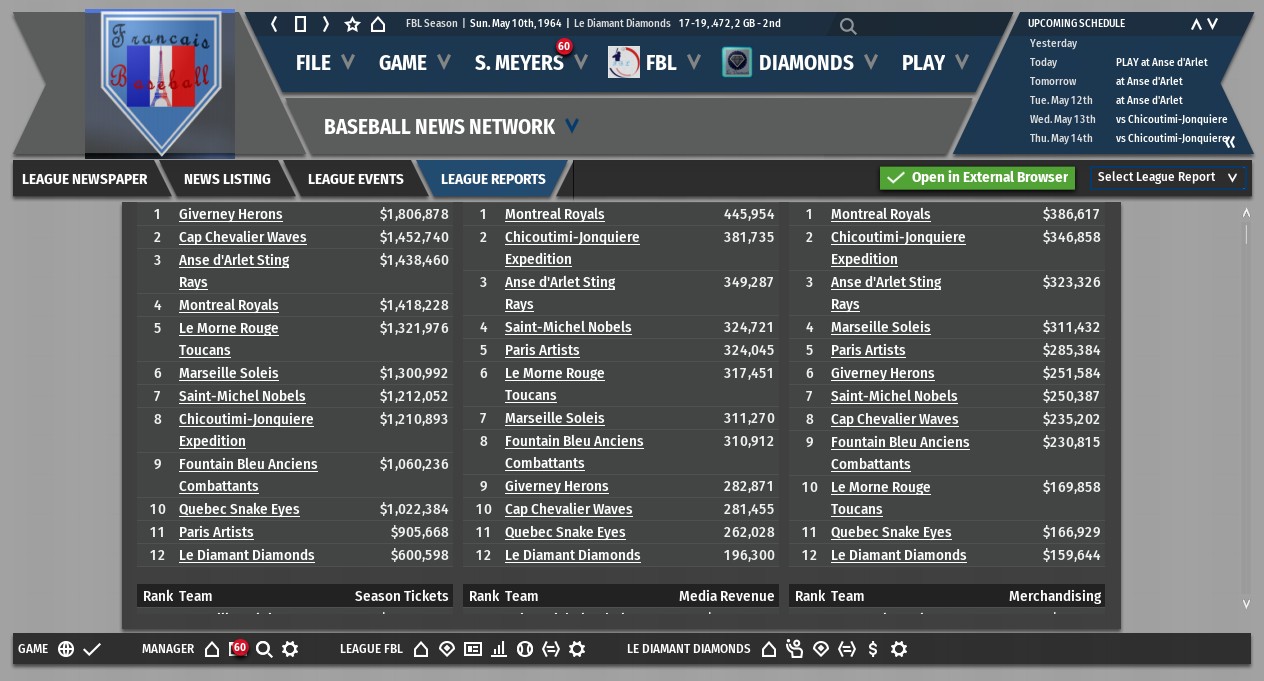Open the Baseball News Network dropdown arrow

(x=572, y=126)
